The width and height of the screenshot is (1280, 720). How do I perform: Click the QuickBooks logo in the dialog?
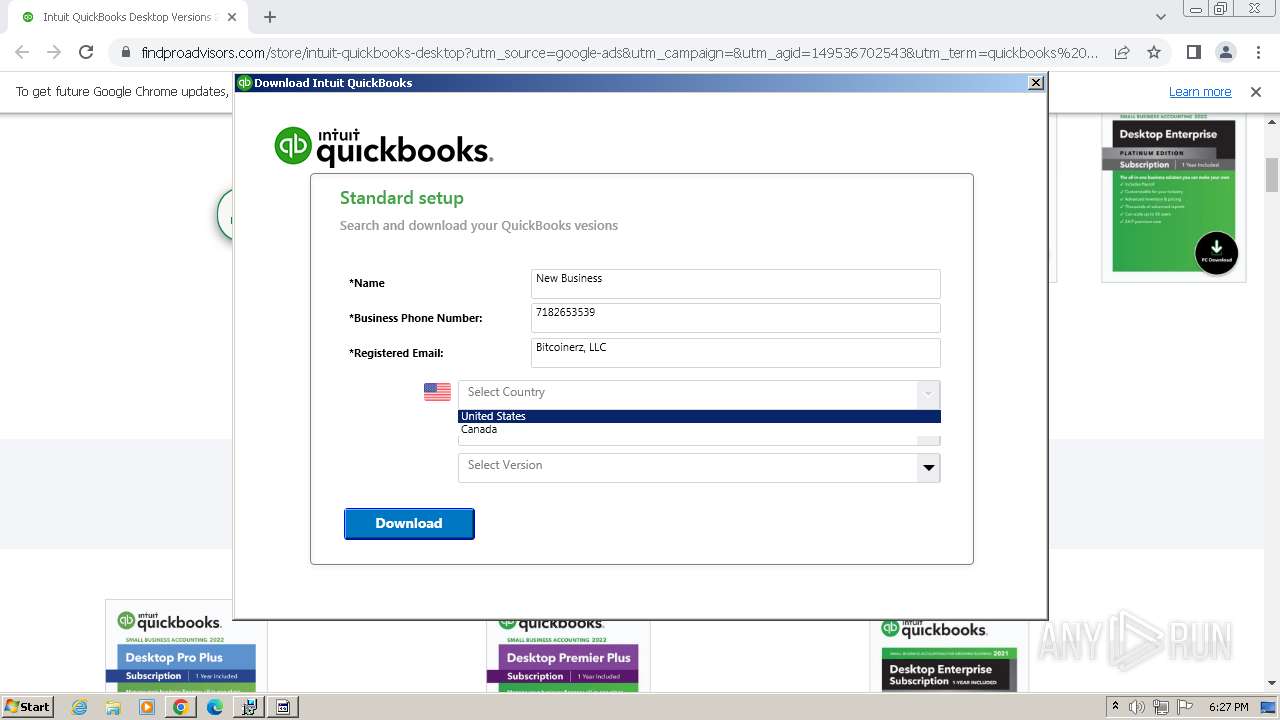[383, 146]
